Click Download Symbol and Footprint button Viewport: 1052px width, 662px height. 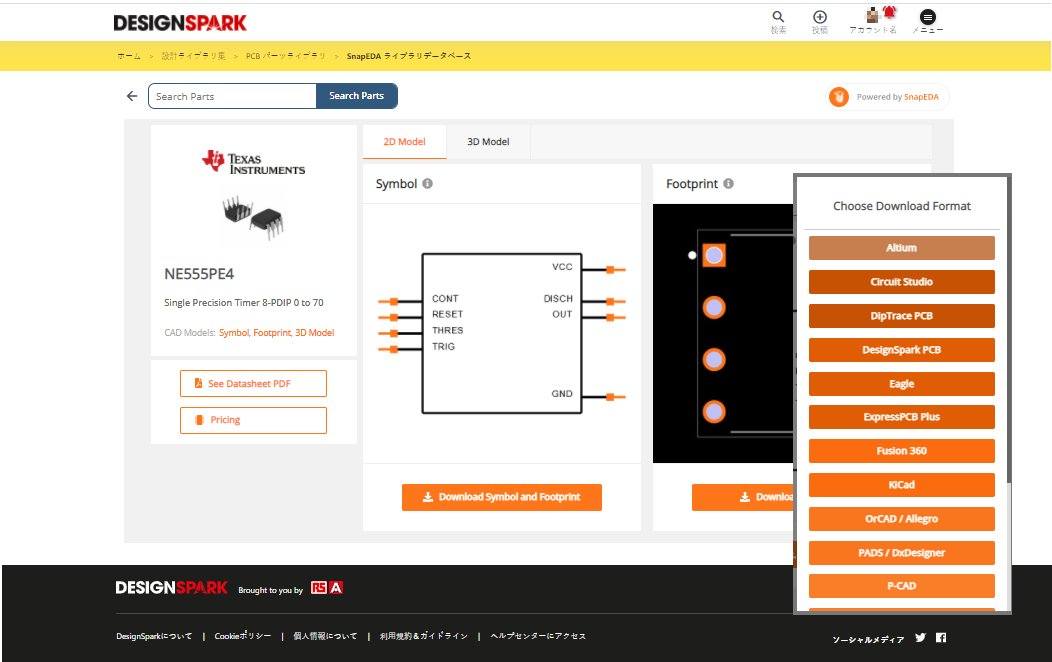point(501,497)
